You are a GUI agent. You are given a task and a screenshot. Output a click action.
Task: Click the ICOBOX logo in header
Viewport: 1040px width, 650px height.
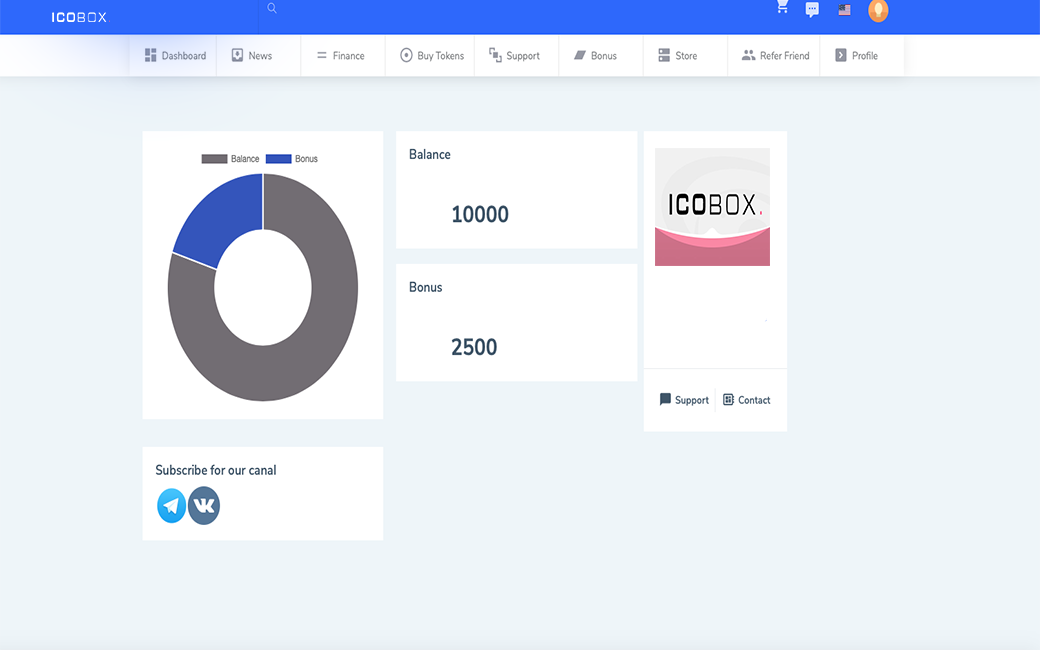[79, 17]
